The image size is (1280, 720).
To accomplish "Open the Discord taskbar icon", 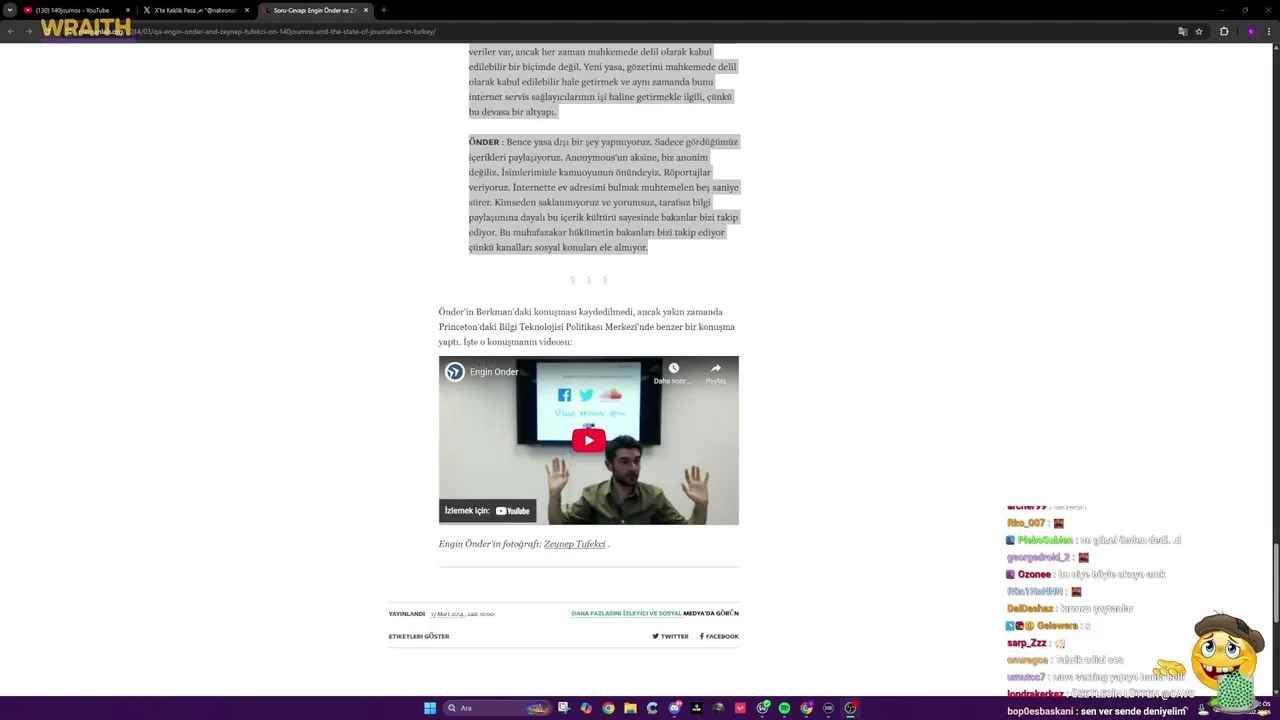I will tap(675, 708).
